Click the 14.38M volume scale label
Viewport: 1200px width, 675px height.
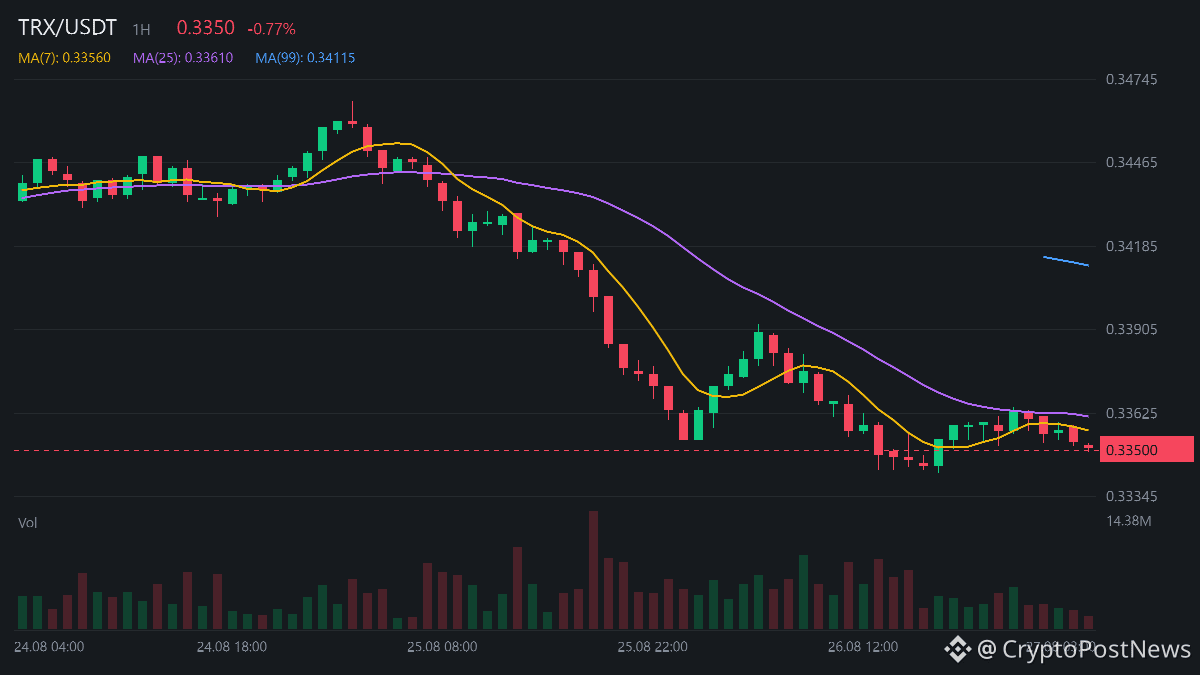1129,521
